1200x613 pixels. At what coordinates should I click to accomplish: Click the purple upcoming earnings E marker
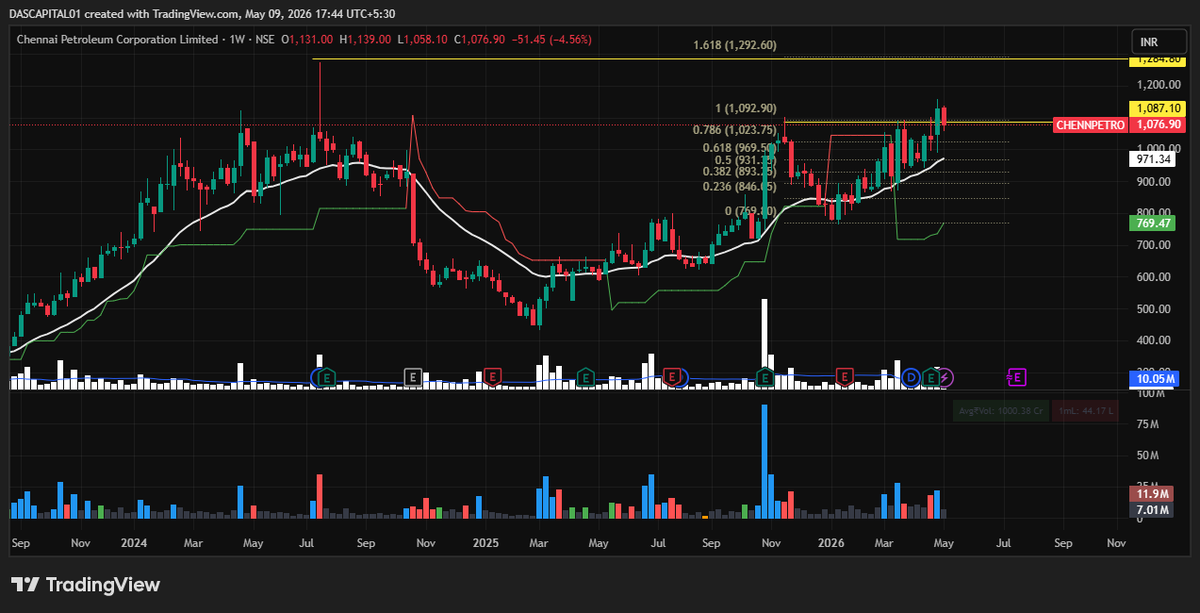[x=1017, y=377]
